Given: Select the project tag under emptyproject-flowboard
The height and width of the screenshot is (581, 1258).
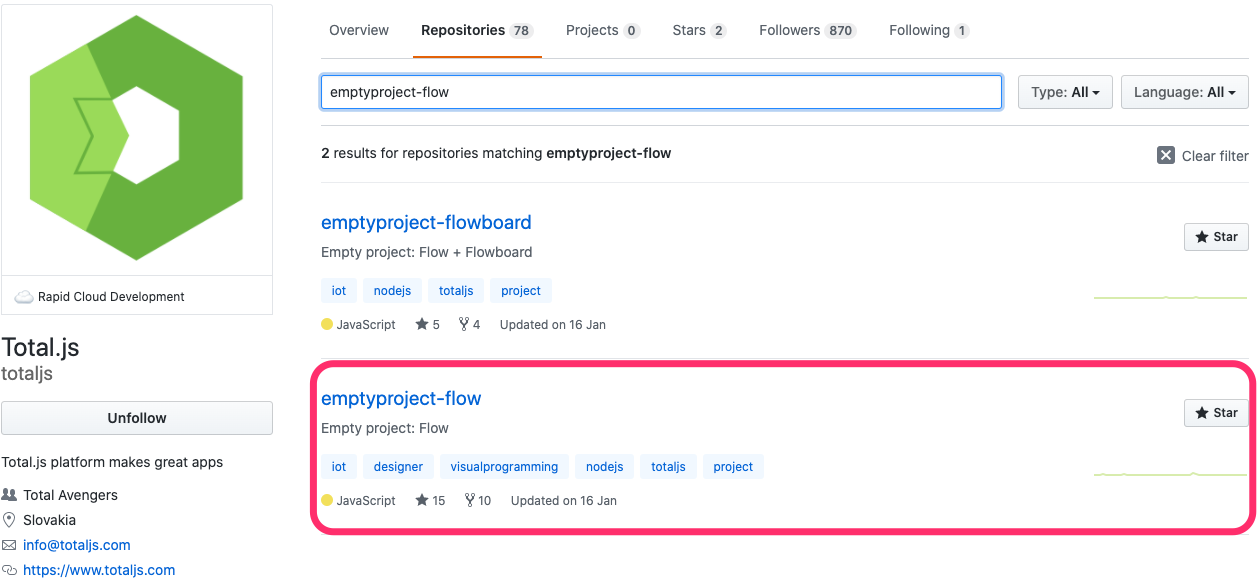Looking at the screenshot, I should point(521,291).
